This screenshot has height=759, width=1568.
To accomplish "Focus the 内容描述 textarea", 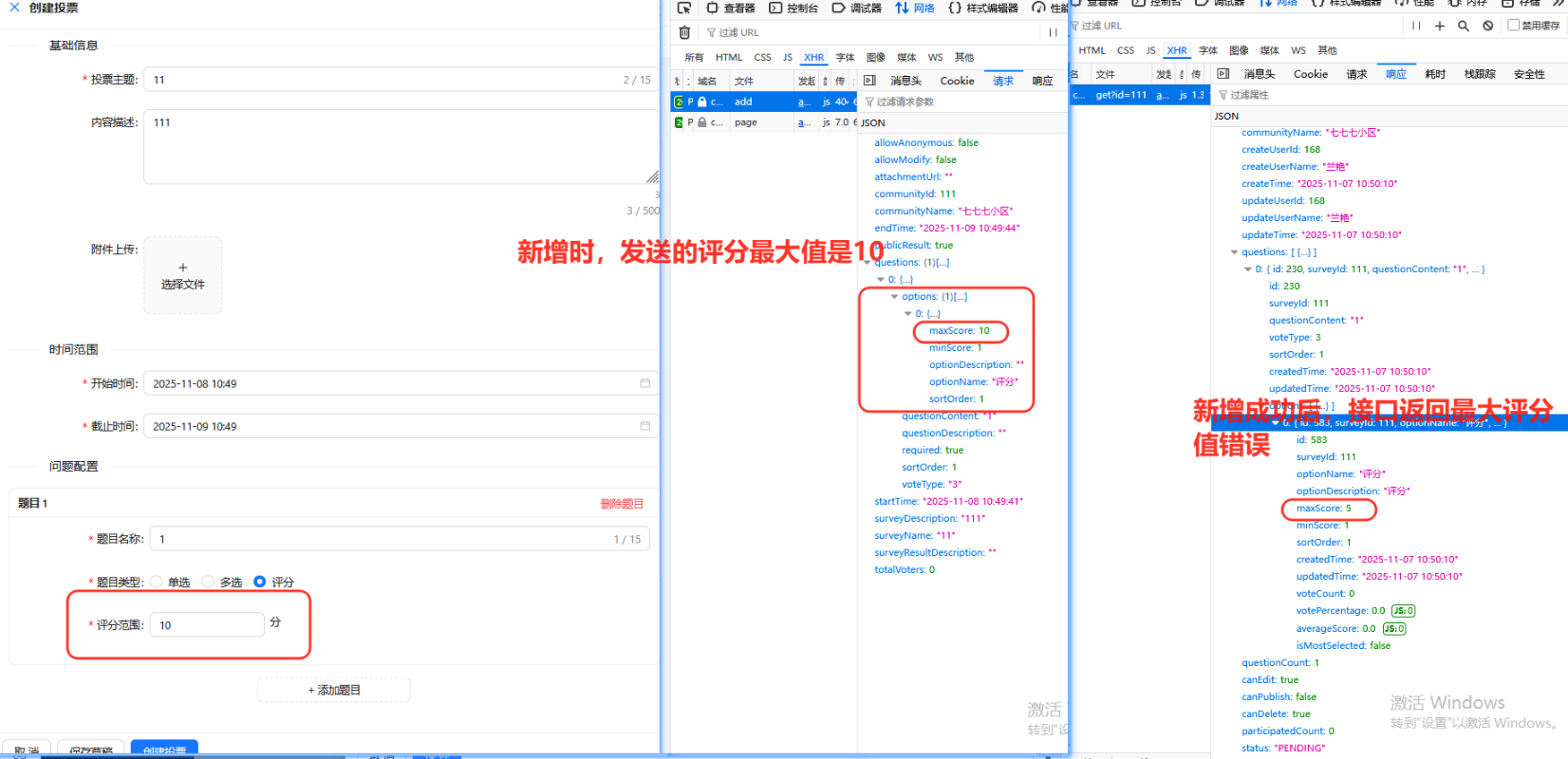I will pos(401,147).
